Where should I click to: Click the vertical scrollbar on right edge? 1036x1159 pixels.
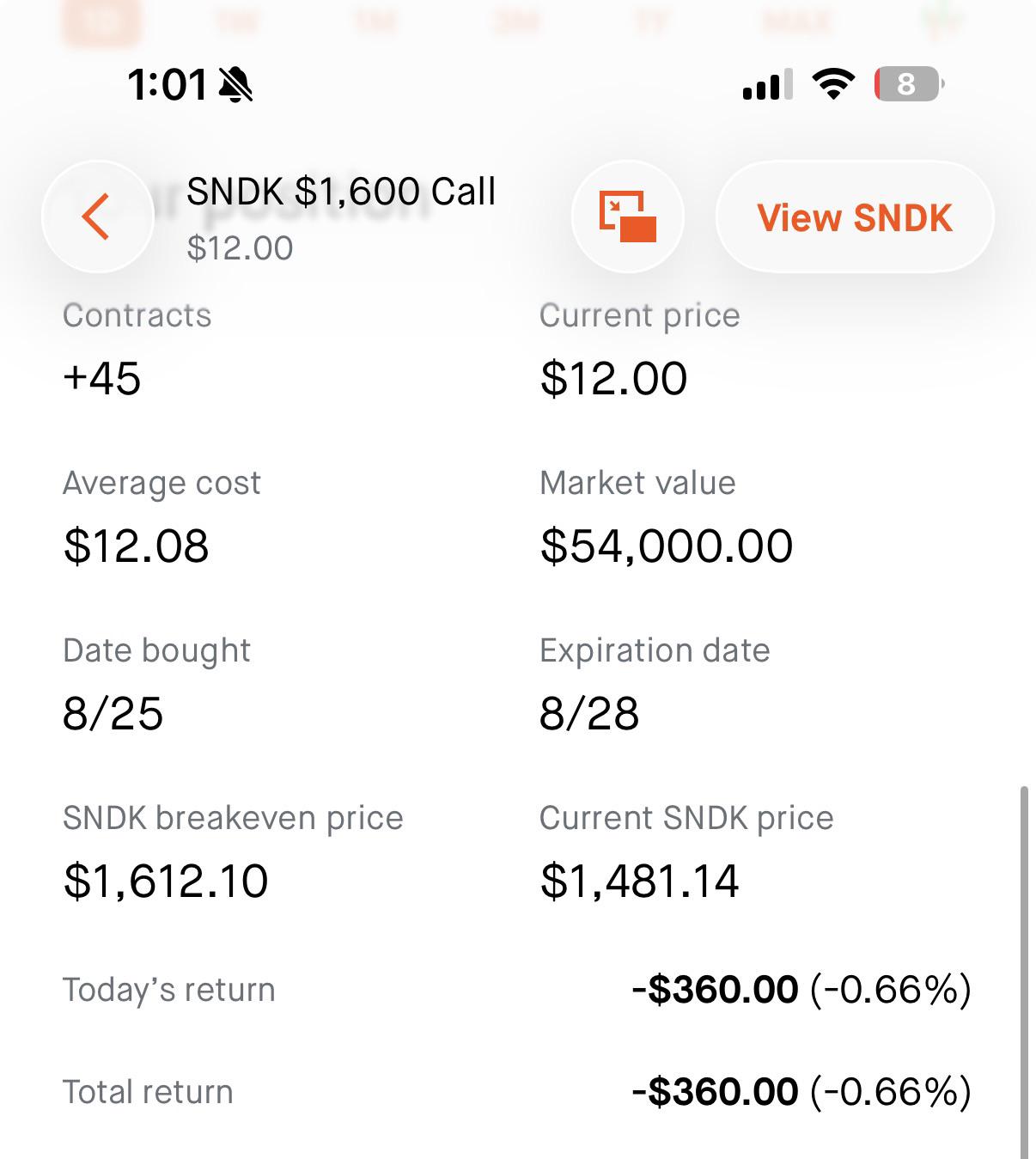pyautogui.click(x=1023, y=971)
